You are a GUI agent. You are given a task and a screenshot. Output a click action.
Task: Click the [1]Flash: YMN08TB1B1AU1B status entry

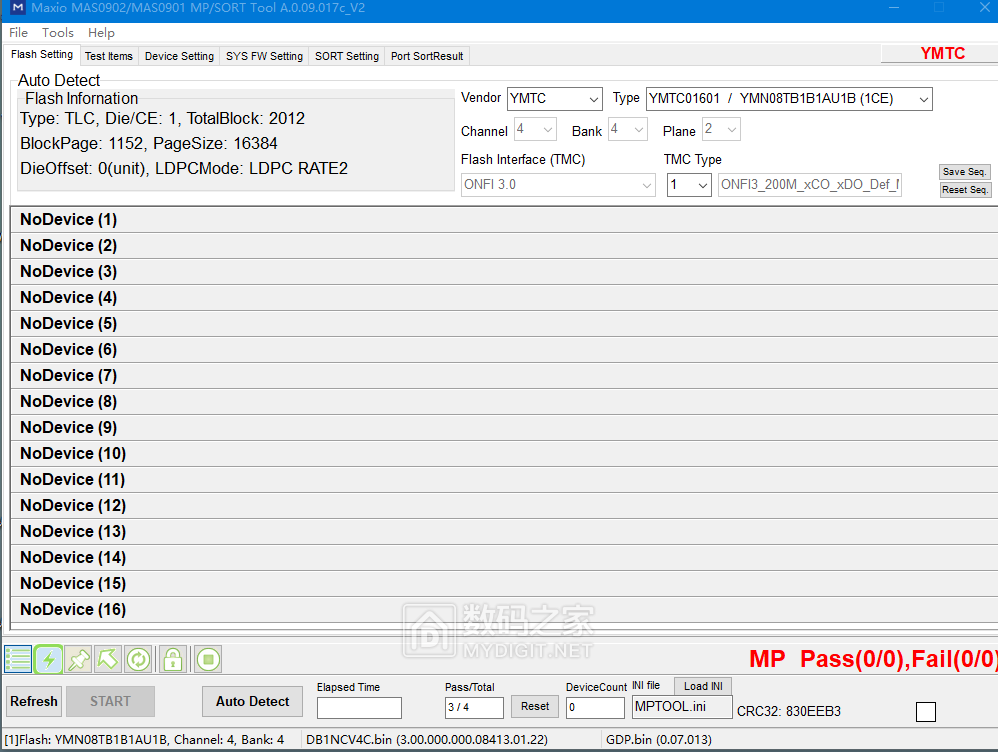coord(144,740)
